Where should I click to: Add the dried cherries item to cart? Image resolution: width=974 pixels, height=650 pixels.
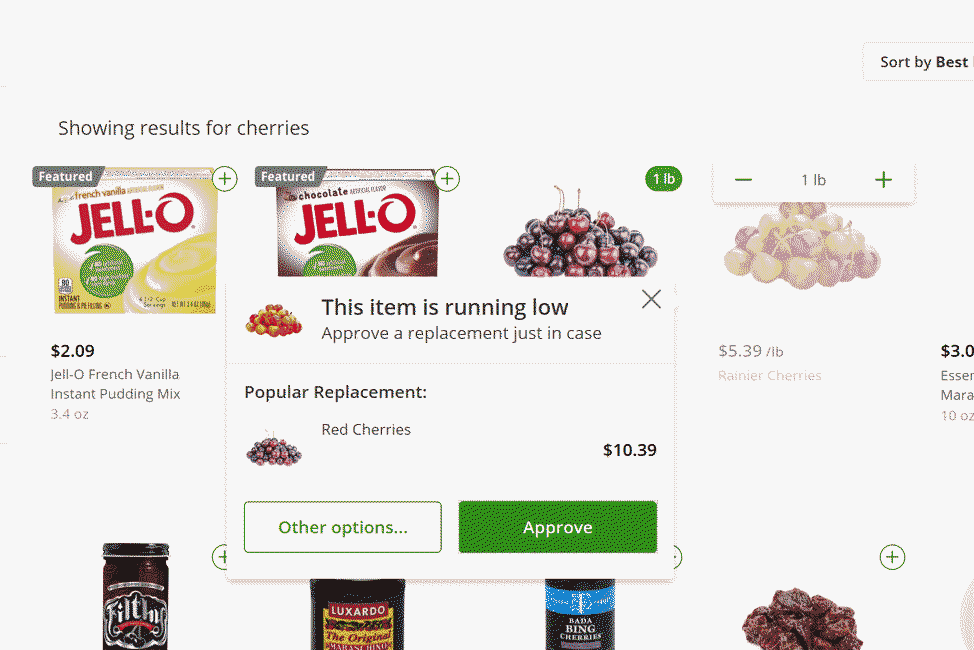click(892, 557)
